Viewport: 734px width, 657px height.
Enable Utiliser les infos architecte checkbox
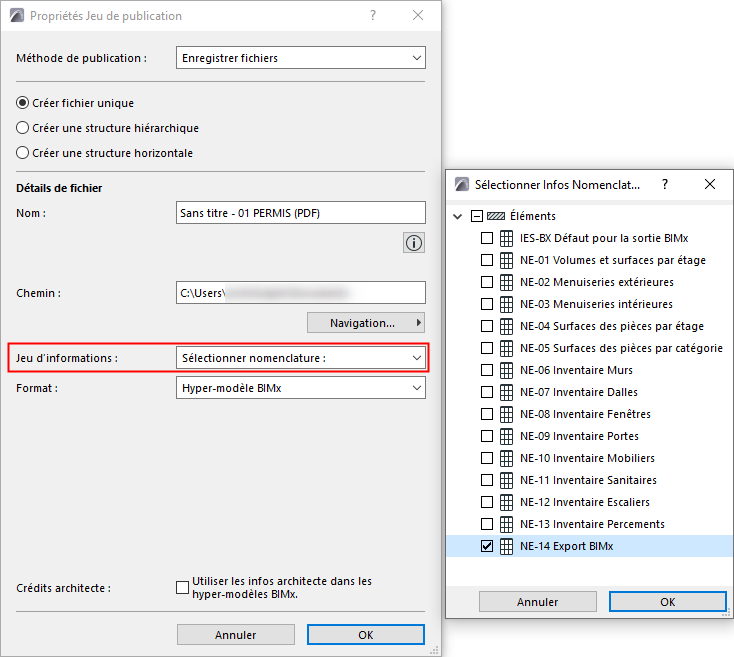click(182, 588)
